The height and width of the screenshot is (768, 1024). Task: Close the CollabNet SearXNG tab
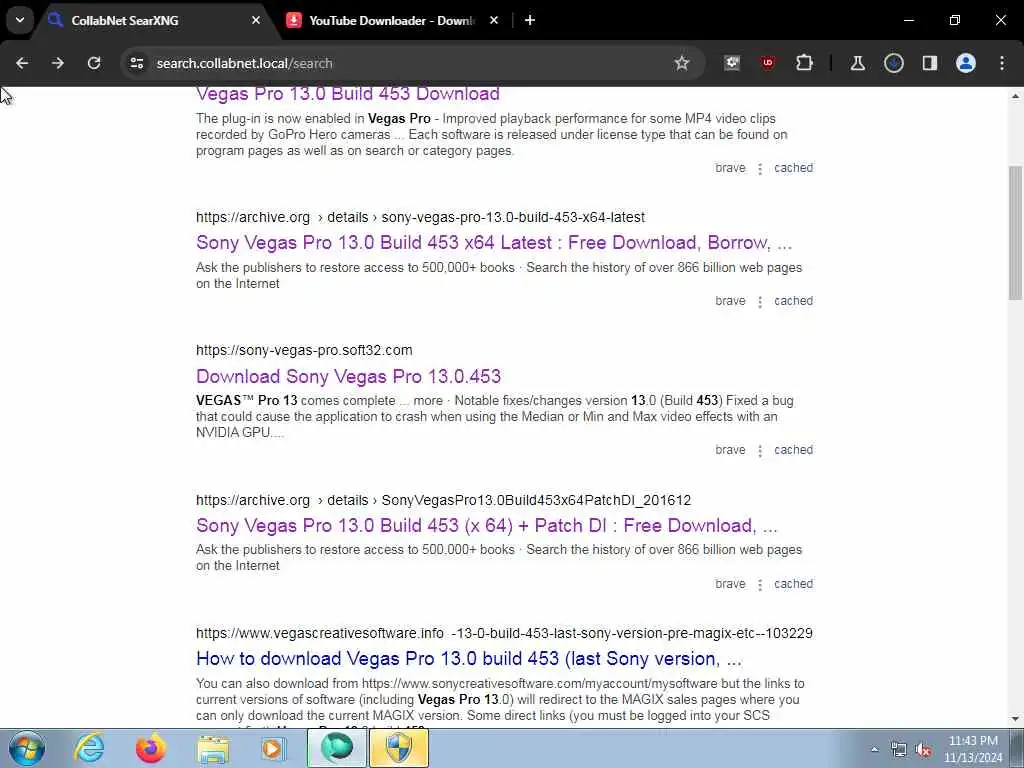pyautogui.click(x=256, y=20)
